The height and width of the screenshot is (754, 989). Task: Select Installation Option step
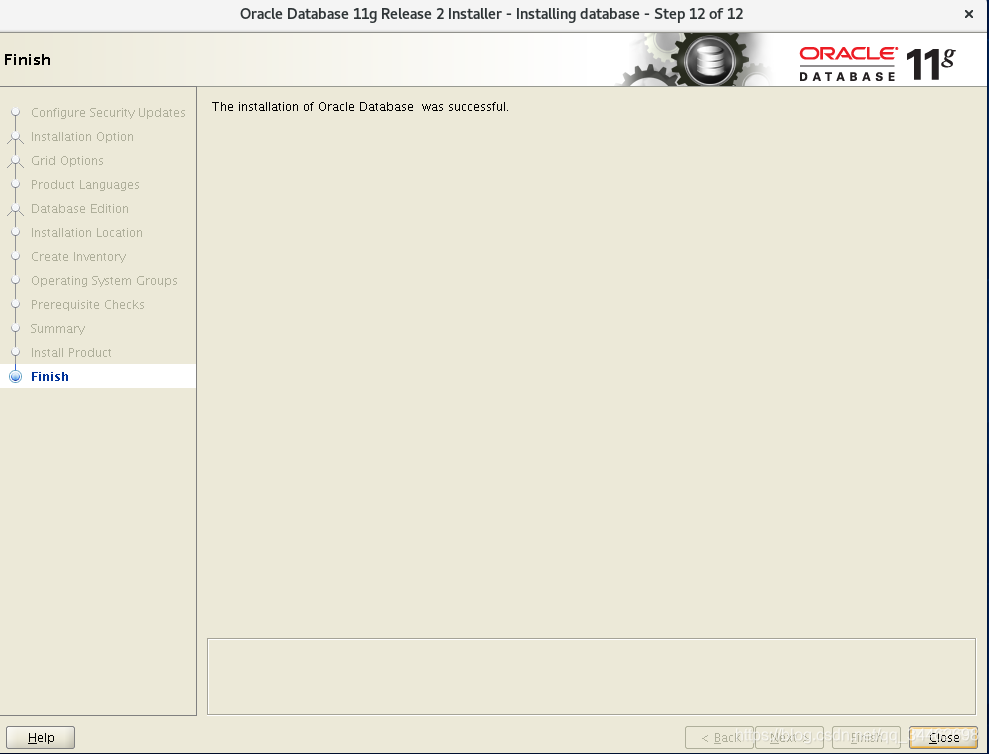[82, 136]
